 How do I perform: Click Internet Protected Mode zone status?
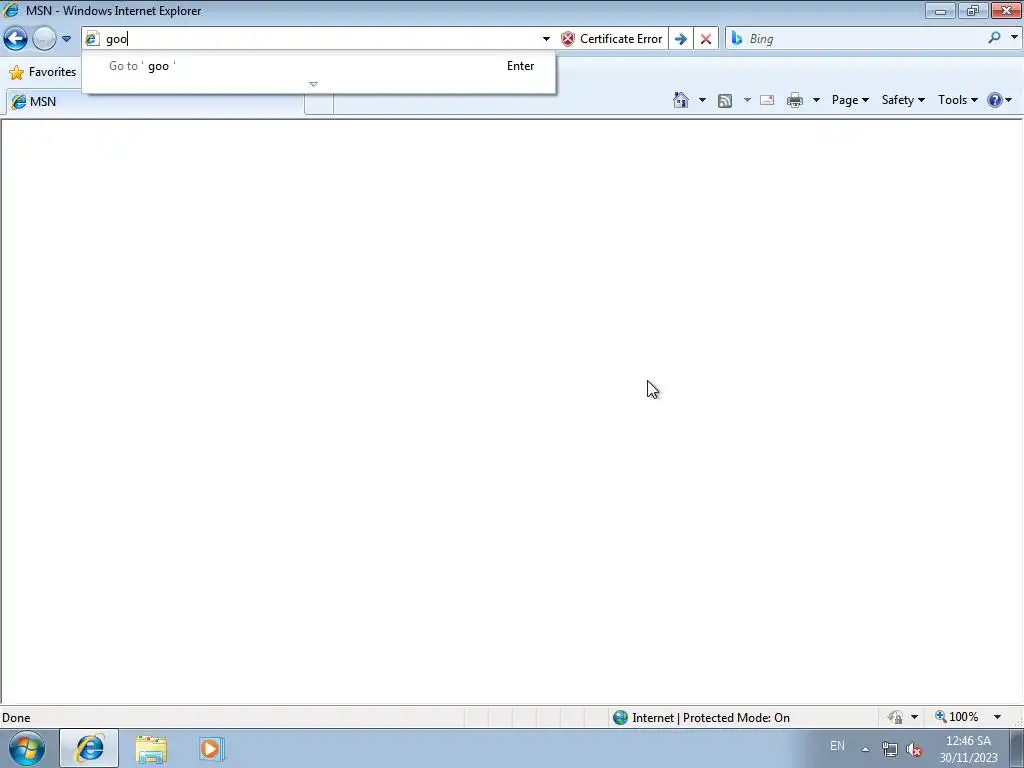711,718
